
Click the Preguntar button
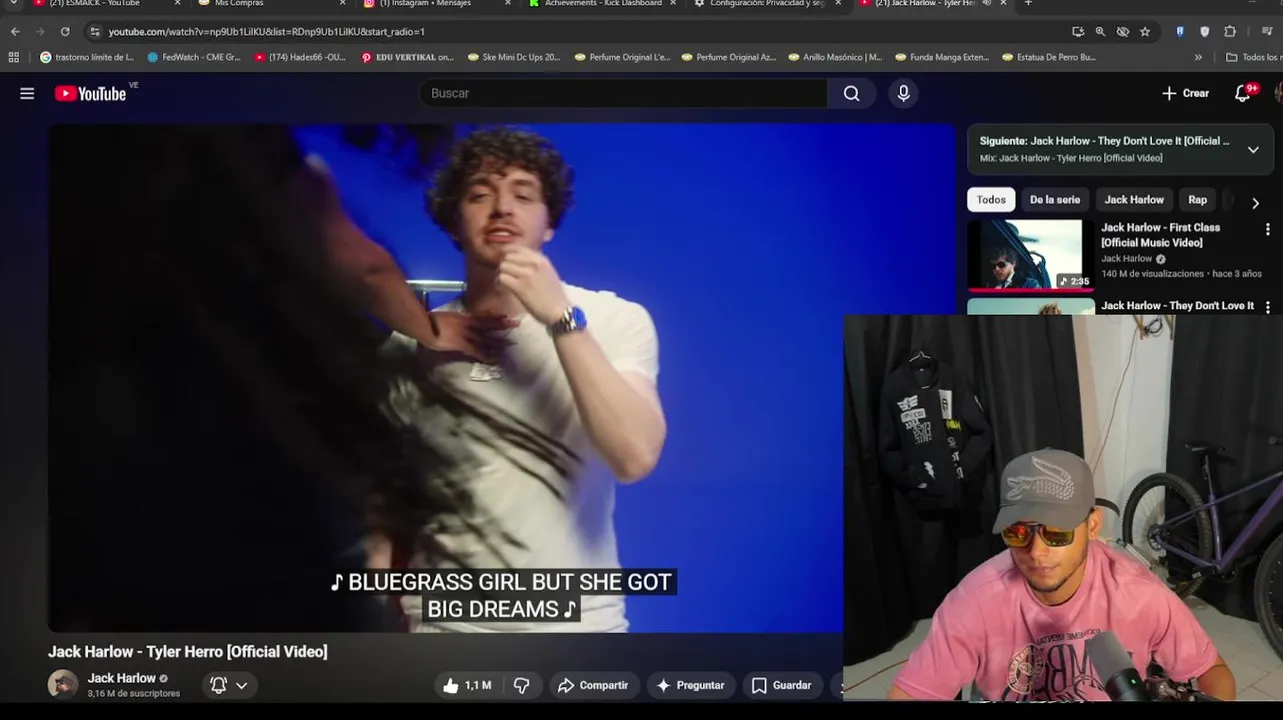[690, 685]
